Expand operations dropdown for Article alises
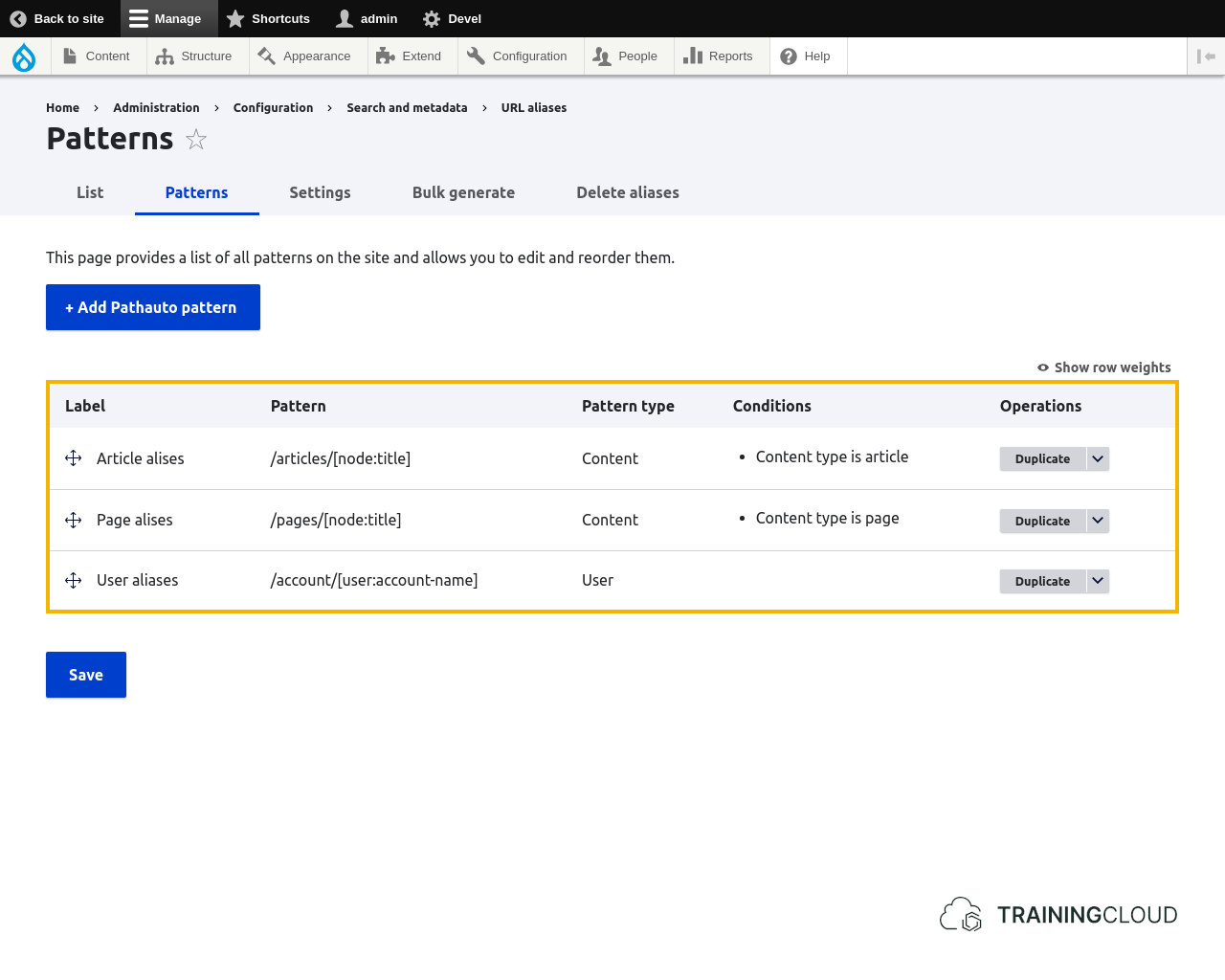Image resolution: width=1225 pixels, height=980 pixels. (x=1098, y=458)
